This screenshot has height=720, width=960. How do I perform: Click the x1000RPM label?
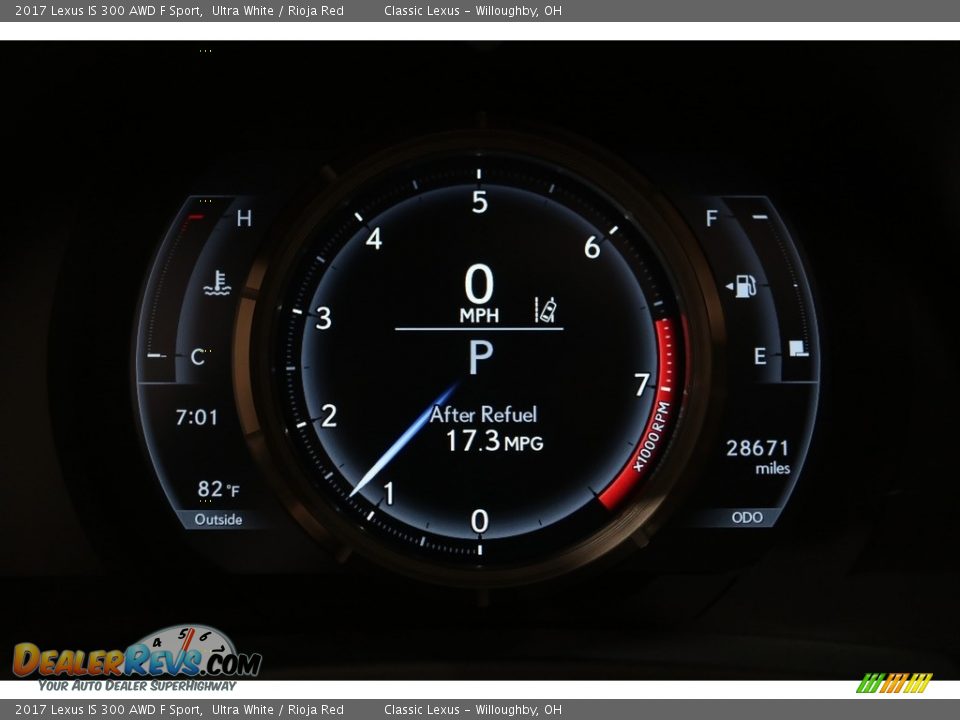[651, 436]
